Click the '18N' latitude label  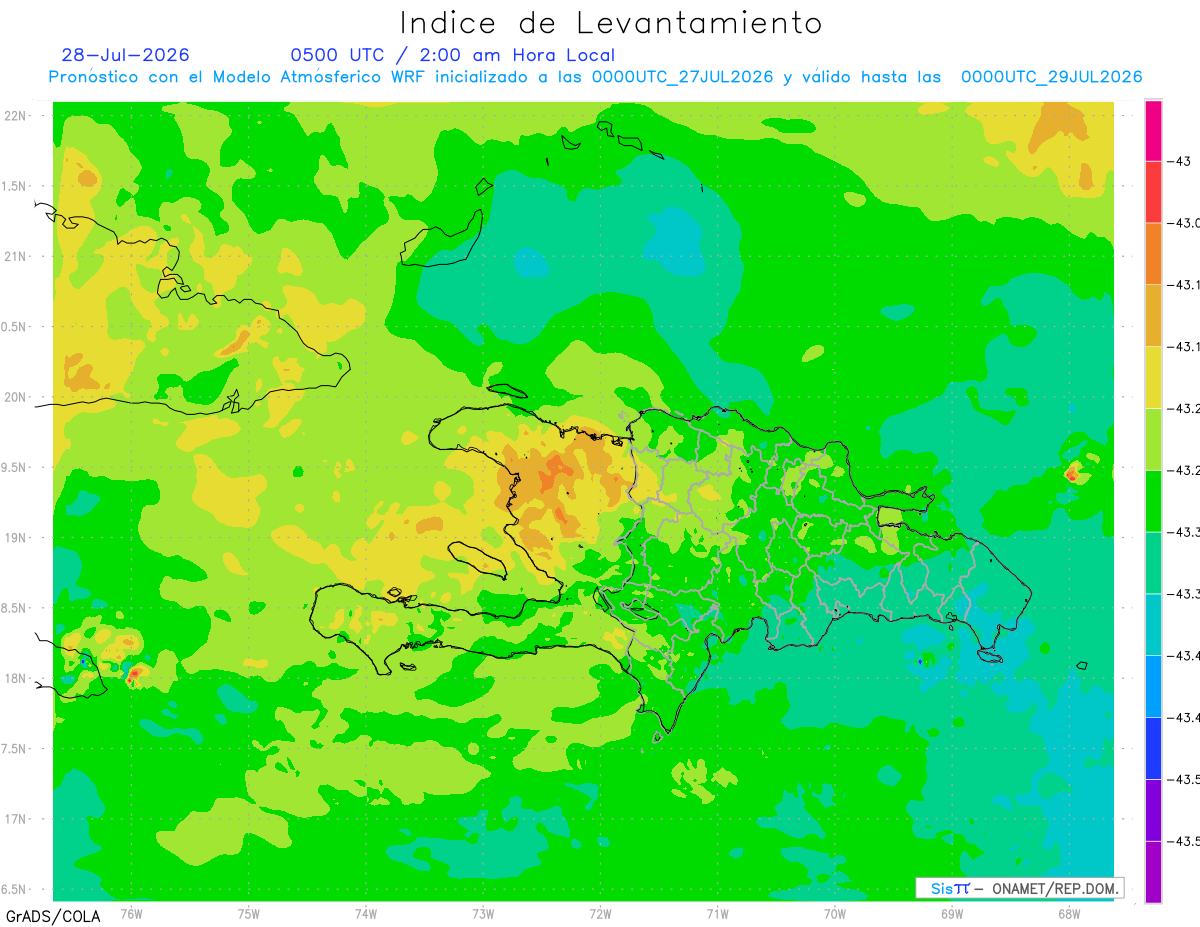click(16, 678)
